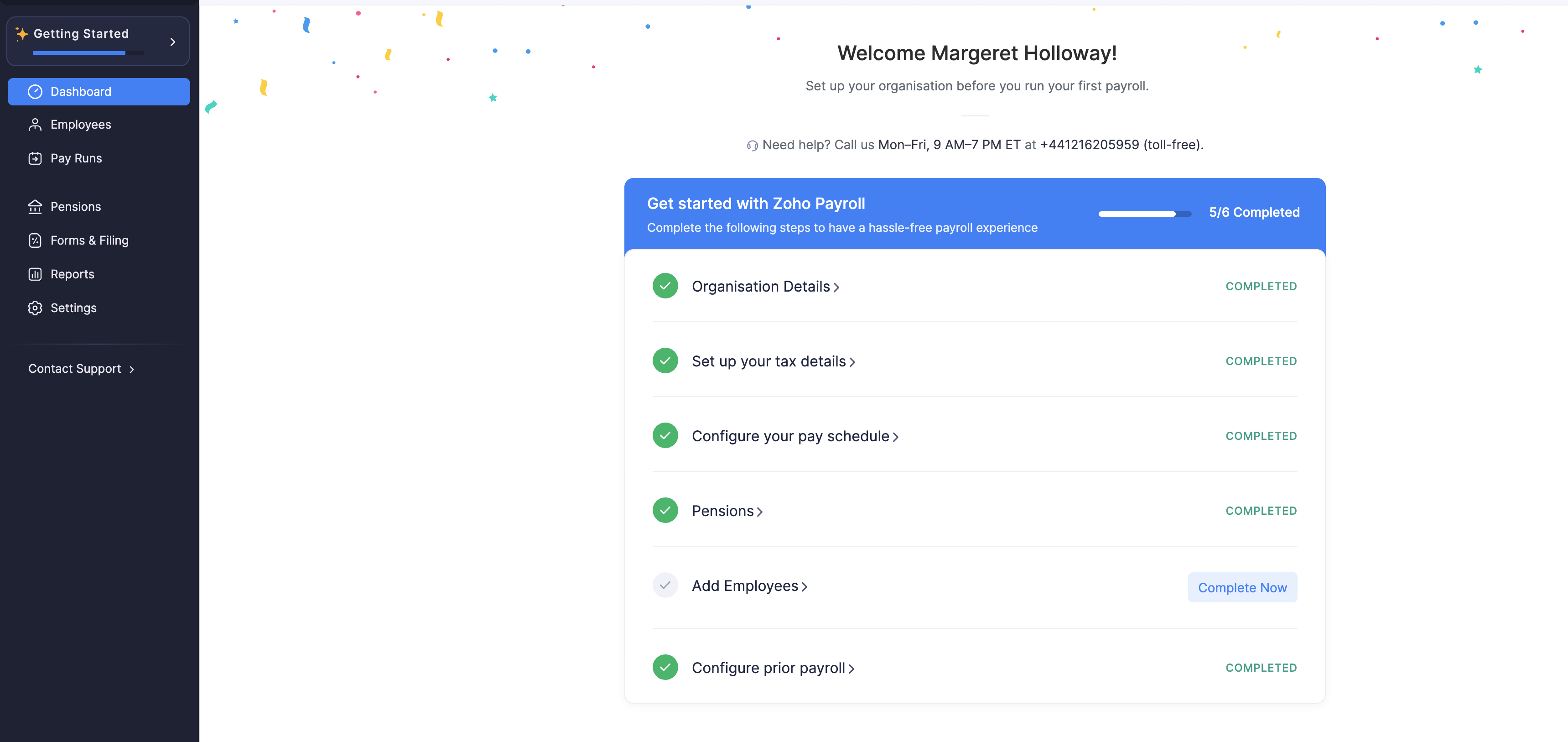Click phone number +441216205959
This screenshot has height=742, width=1568.
(x=1090, y=145)
